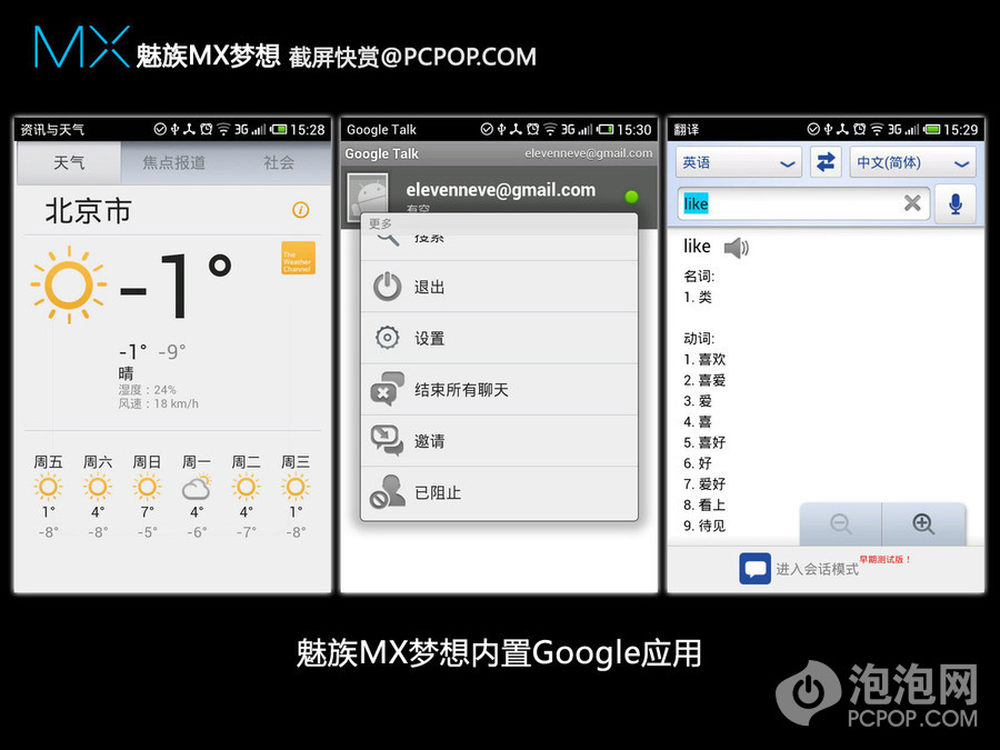Tap the 风速：18 km/h wind text
The height and width of the screenshot is (750, 1000).
click(x=158, y=404)
